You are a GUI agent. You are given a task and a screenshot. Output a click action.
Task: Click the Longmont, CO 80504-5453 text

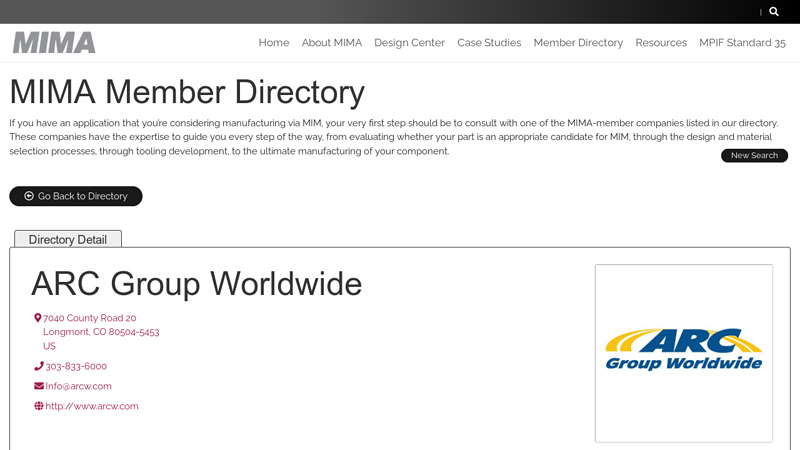(101, 332)
